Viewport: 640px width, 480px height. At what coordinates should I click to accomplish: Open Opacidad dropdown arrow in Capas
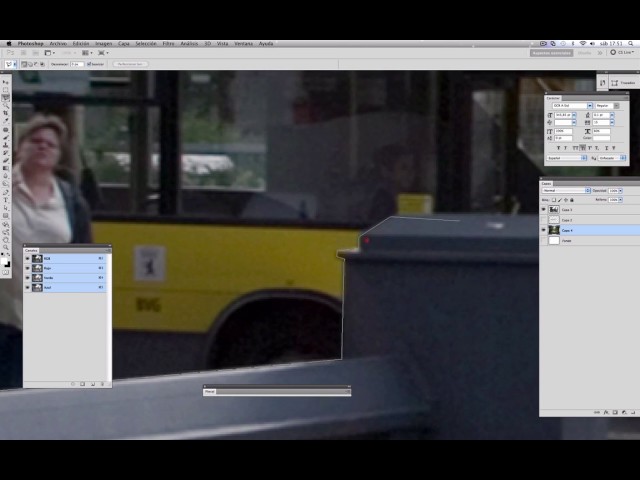620,191
